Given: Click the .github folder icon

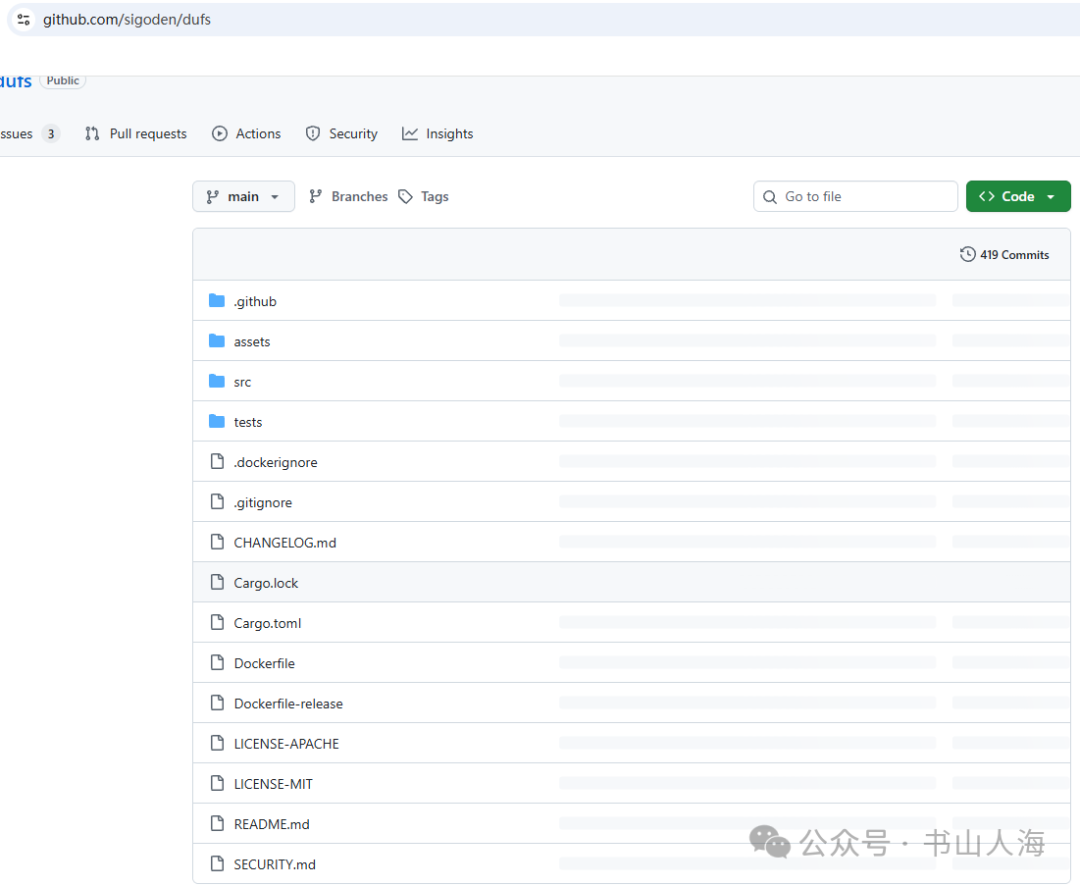Looking at the screenshot, I should point(217,301).
